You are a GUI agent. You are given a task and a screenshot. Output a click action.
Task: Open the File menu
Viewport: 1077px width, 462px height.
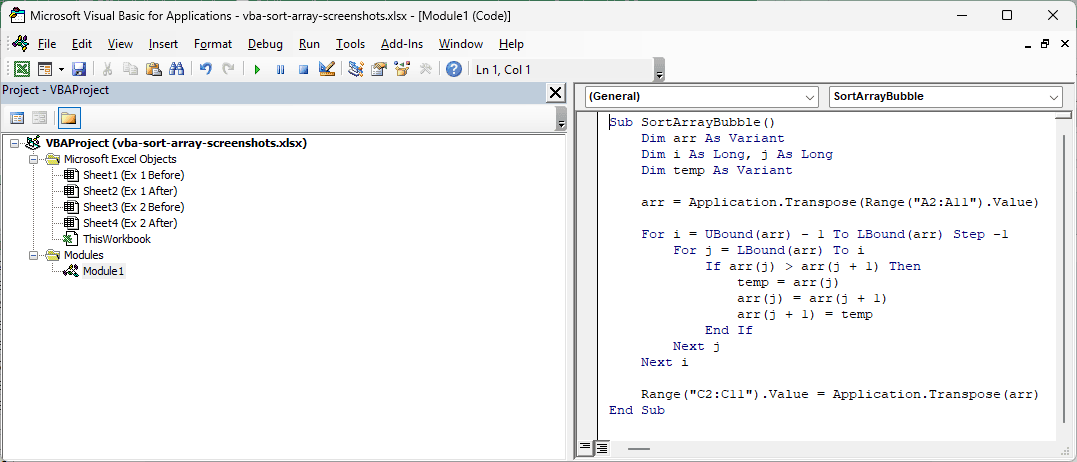[x=47, y=44]
